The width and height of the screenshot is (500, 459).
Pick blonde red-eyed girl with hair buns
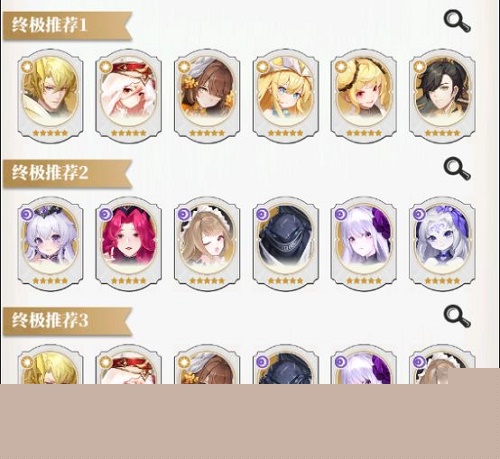point(364,96)
